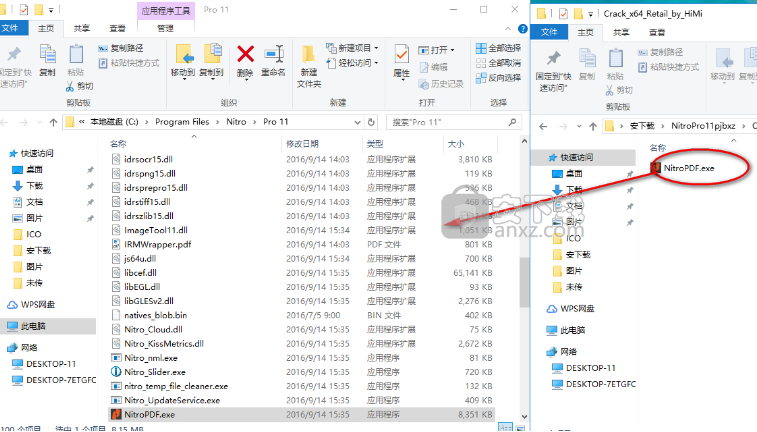Image resolution: width=757 pixels, height=432 pixels.
Task: Click Paste shortcut in left window ribbon
Action: pos(129,63)
